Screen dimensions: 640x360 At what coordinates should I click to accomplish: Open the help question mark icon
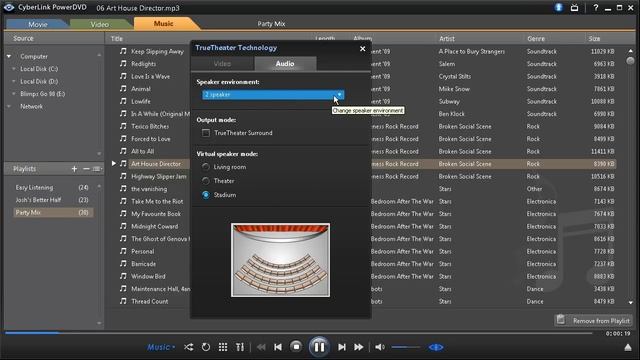[596, 8]
